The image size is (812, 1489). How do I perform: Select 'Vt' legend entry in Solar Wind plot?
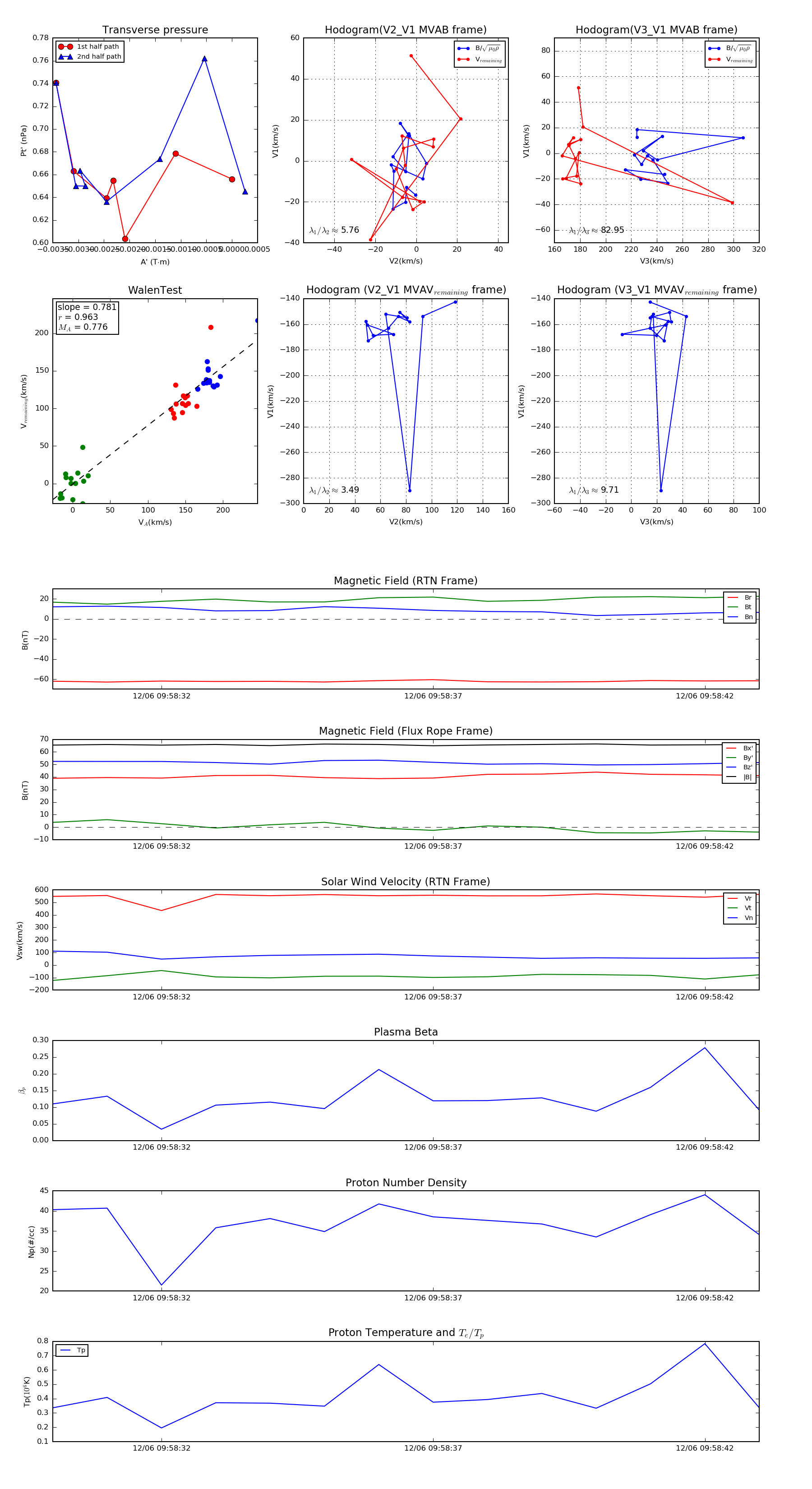click(x=740, y=908)
